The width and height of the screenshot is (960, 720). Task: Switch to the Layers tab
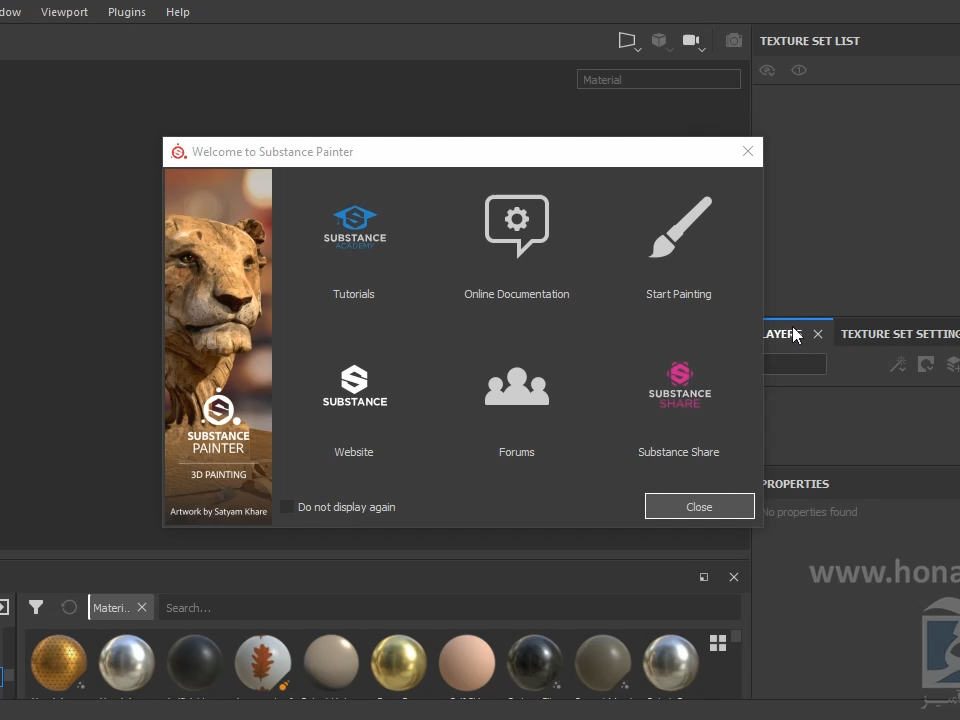click(x=782, y=334)
